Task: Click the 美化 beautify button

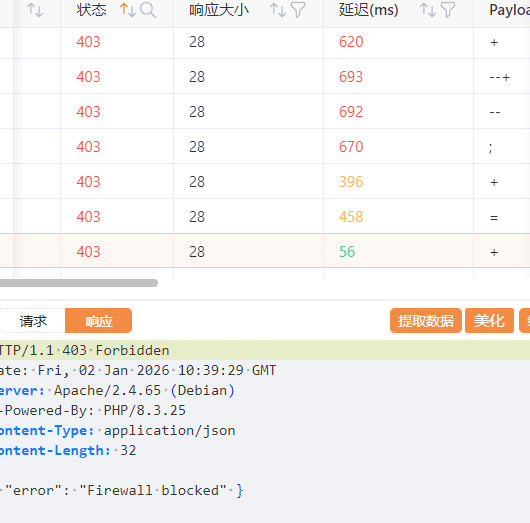Action: (x=489, y=320)
